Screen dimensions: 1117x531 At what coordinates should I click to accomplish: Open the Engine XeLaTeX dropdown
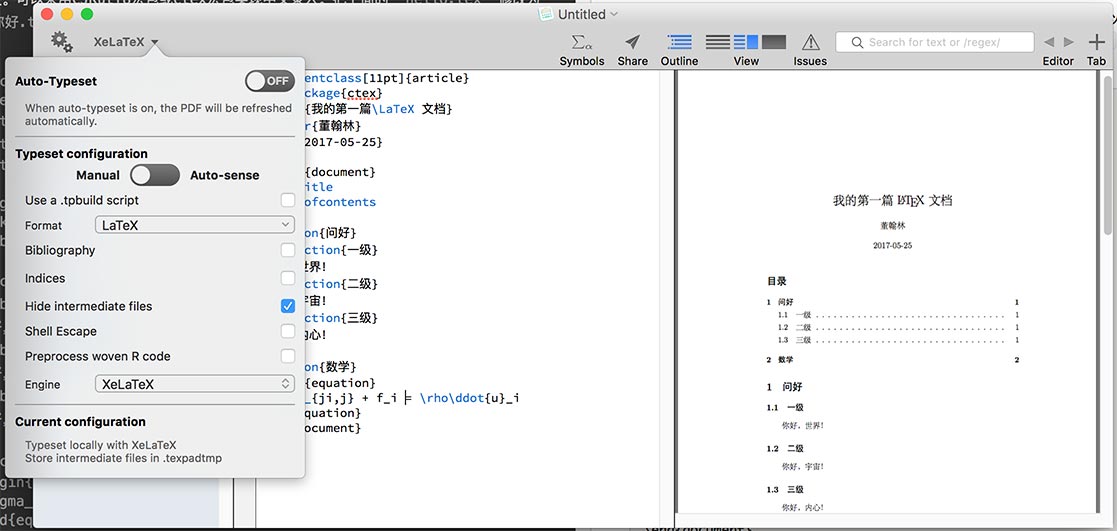pos(194,384)
